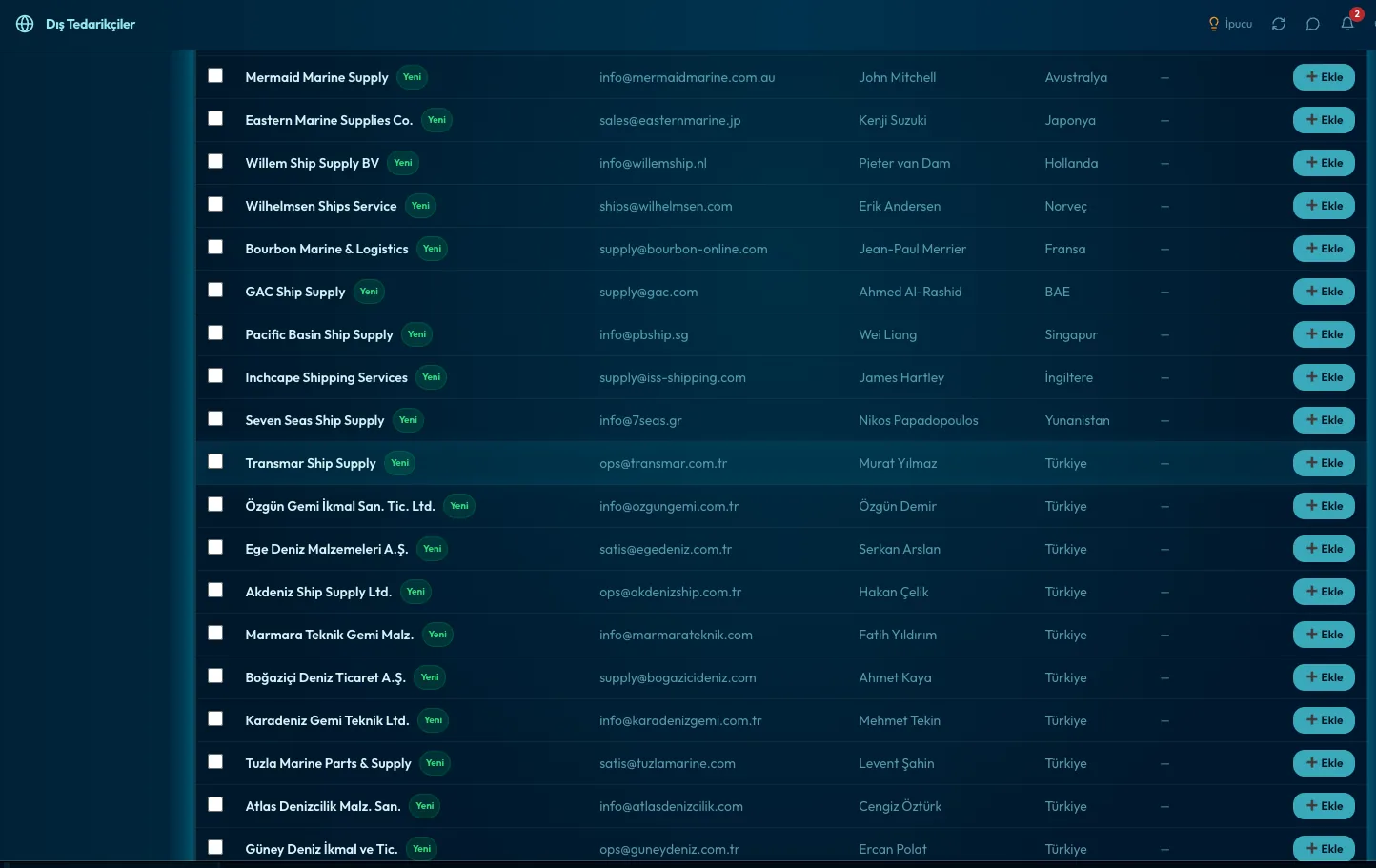
Task: Click Ekle for Güney Deniz İkmal ve Tic.
Action: 1324,848
